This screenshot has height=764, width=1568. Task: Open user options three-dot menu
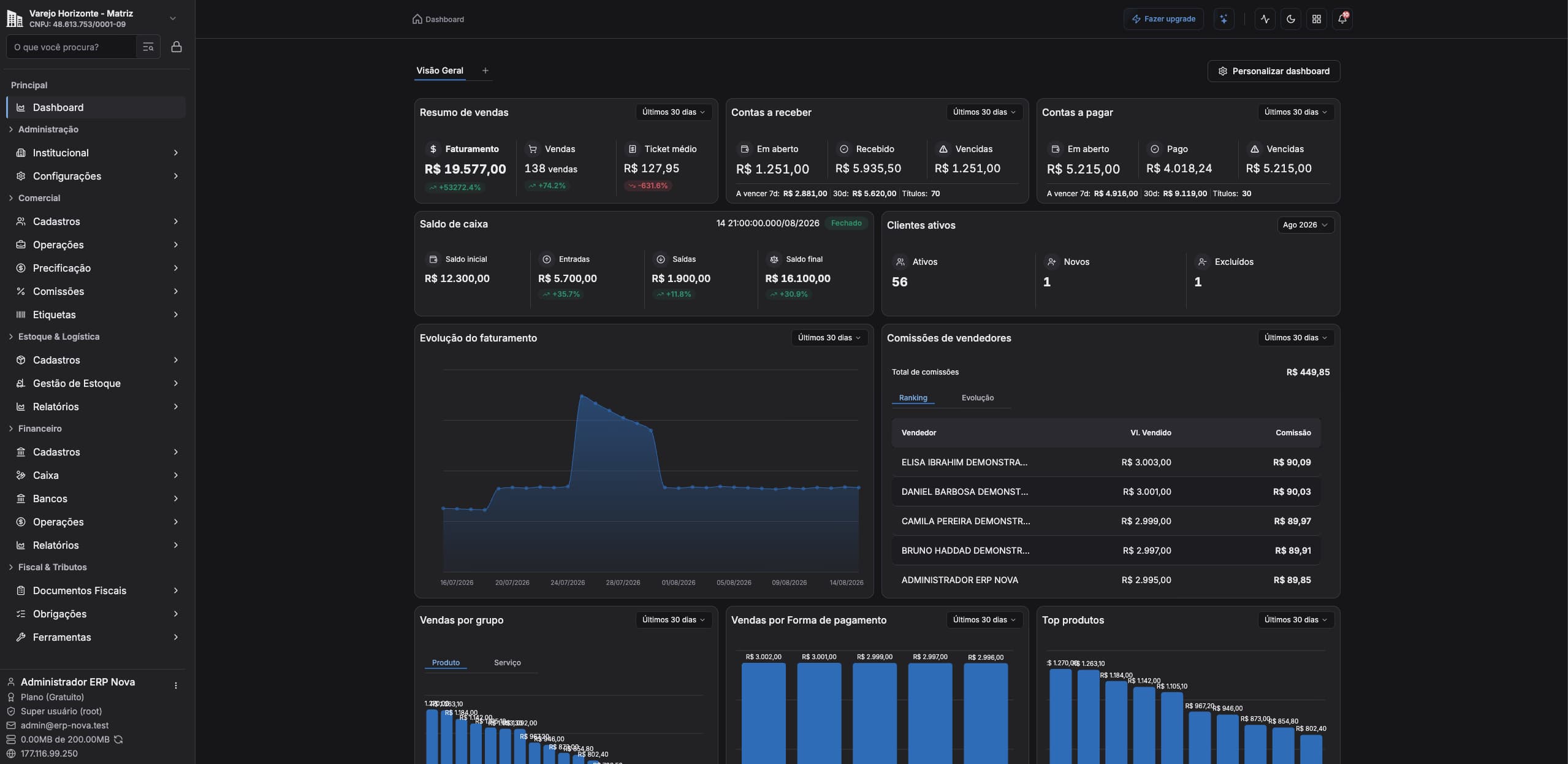click(x=176, y=686)
